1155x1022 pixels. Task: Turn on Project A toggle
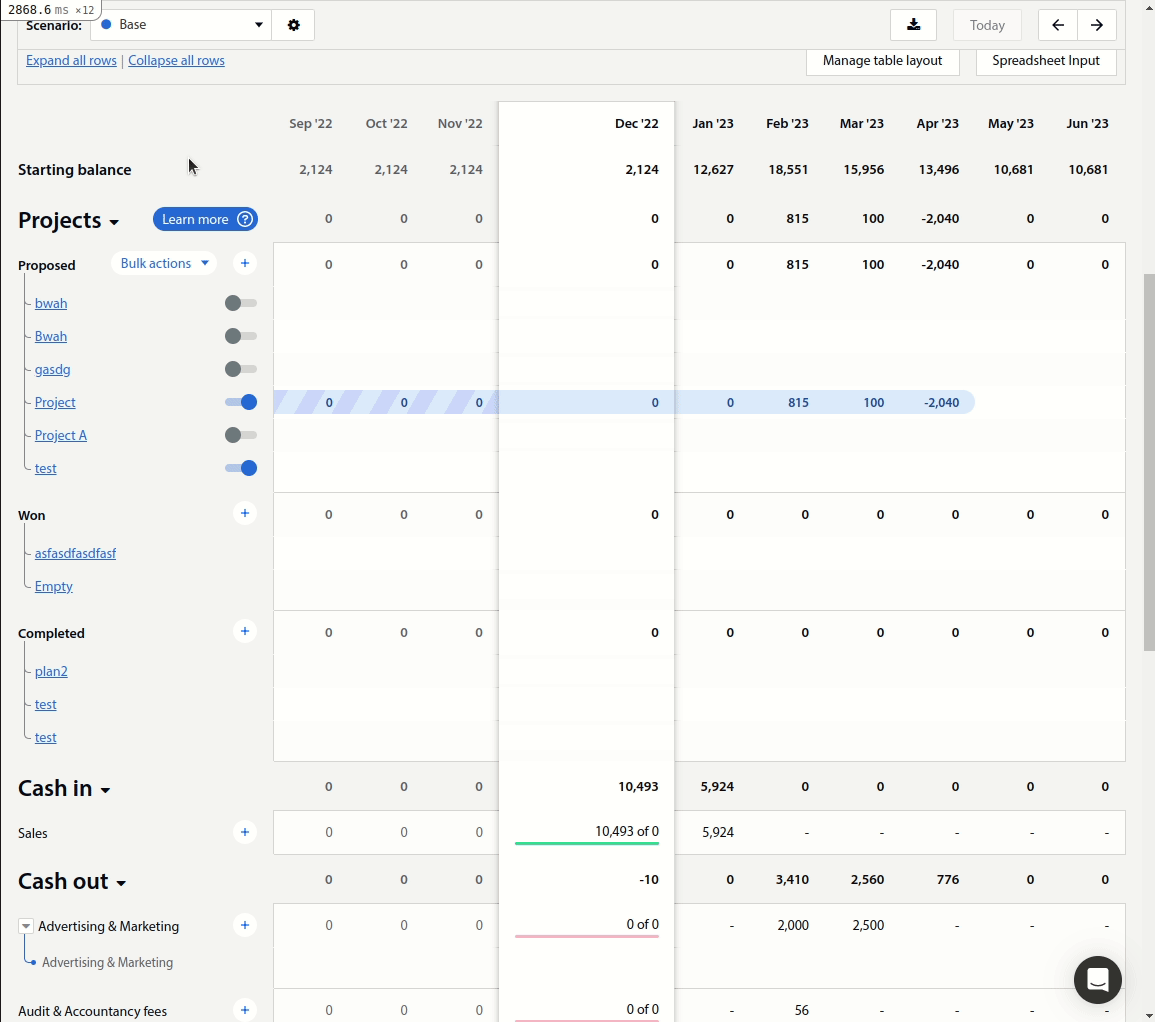coord(241,435)
